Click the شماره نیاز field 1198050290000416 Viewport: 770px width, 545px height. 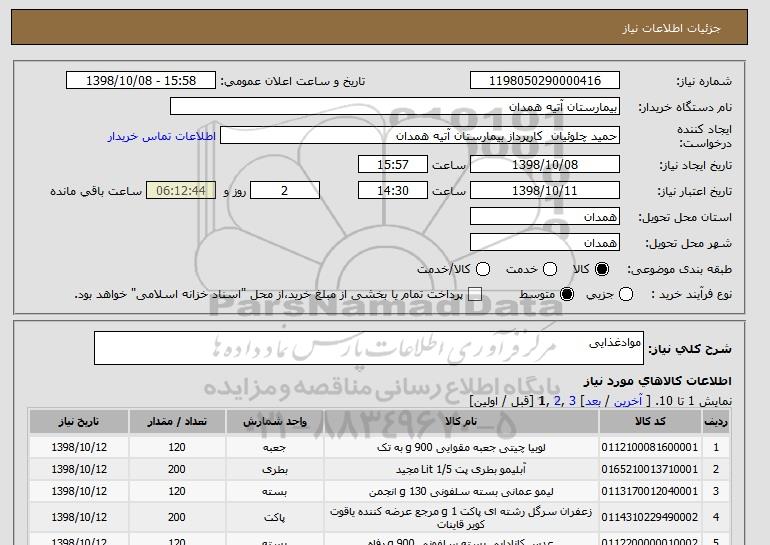coord(545,81)
